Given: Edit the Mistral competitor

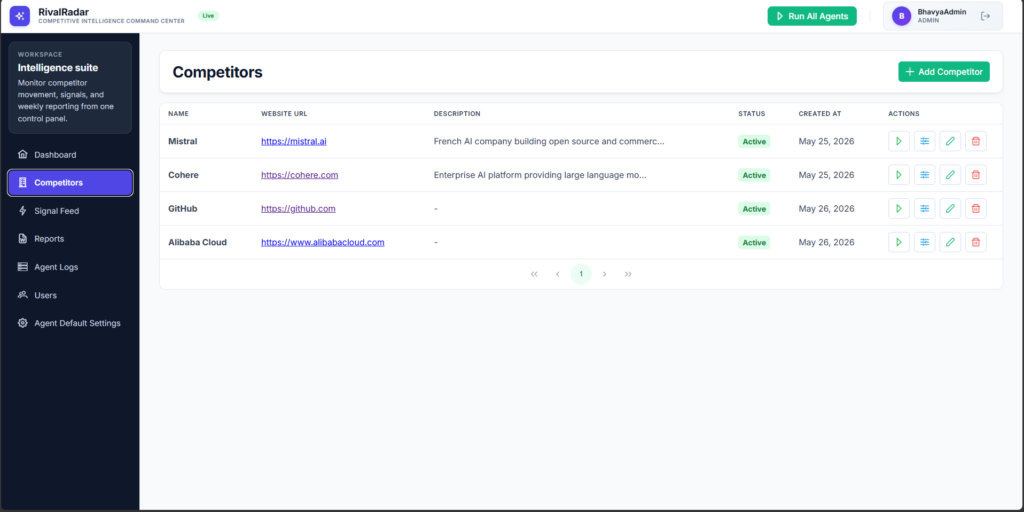Looking at the screenshot, I should click(x=950, y=141).
